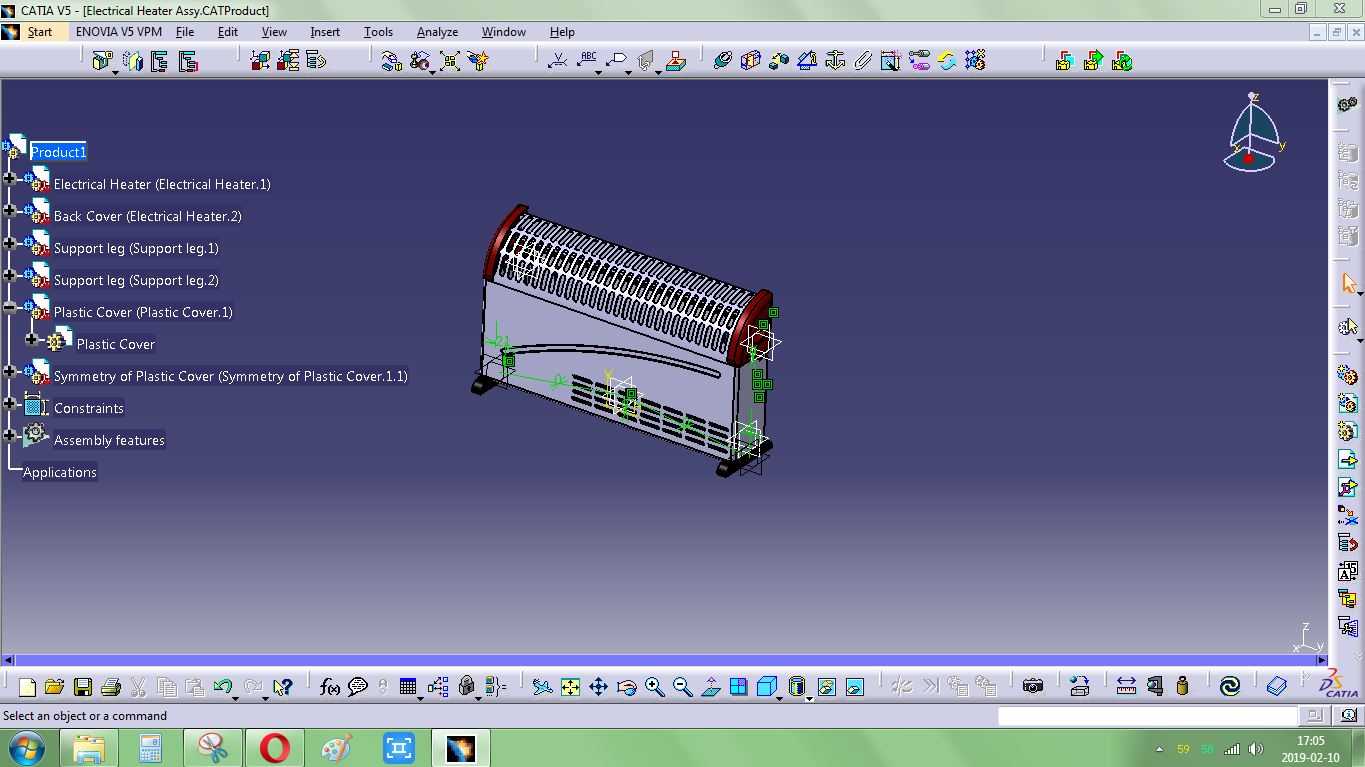Select 'Support leg (Support leg.1)' entry
The width and height of the screenshot is (1365, 767).
pyautogui.click(x=136, y=248)
